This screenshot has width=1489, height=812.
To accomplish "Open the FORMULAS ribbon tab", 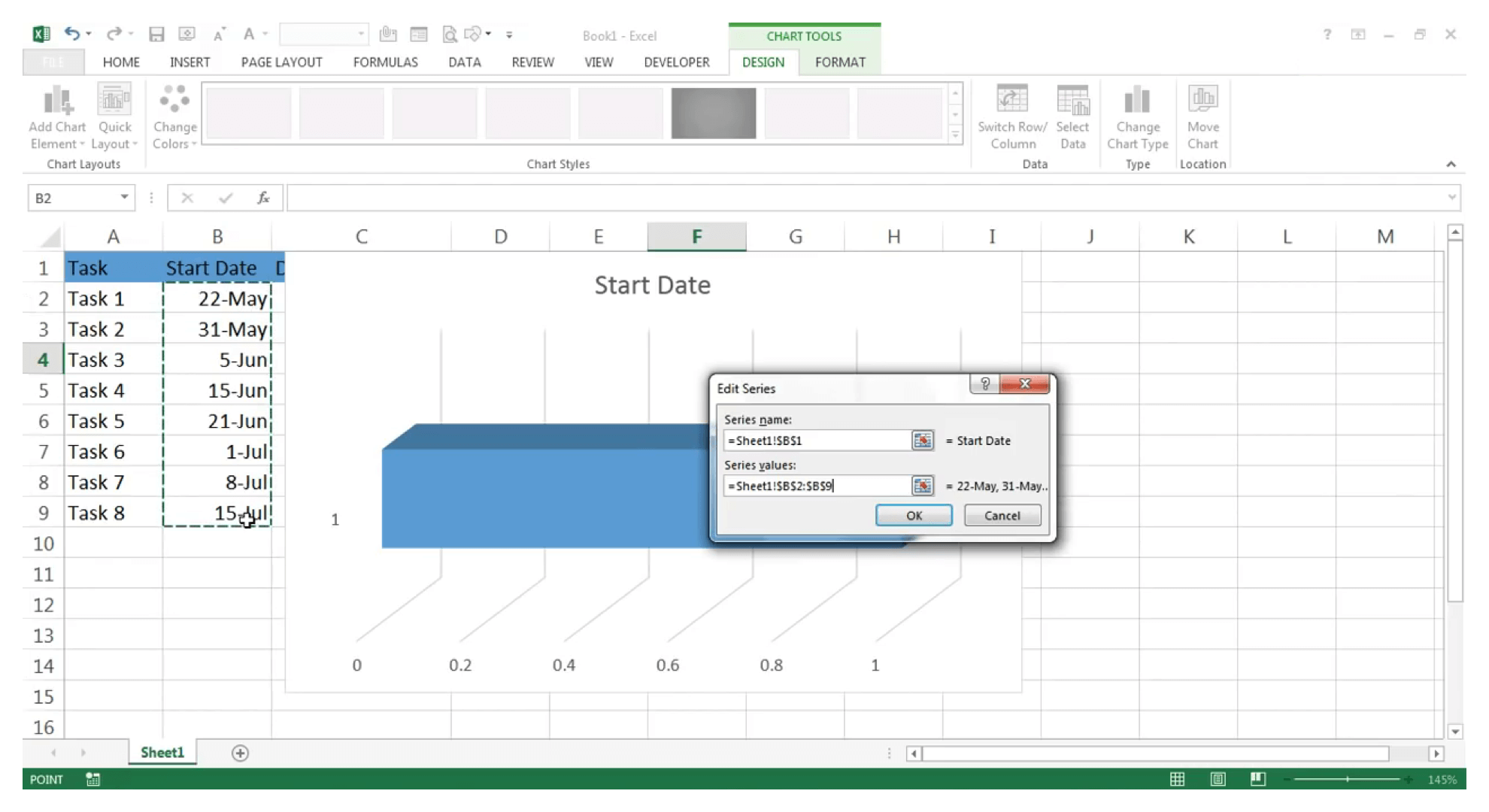I will click(x=385, y=62).
